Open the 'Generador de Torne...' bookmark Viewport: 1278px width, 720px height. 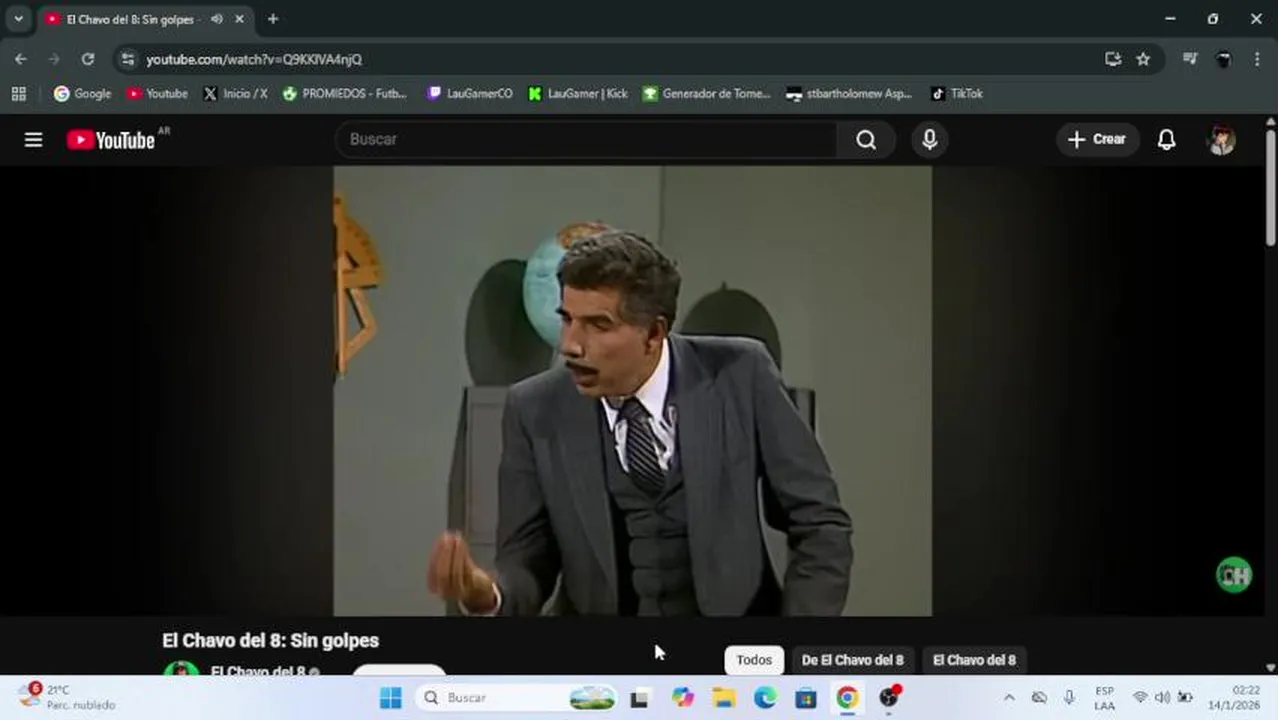(x=707, y=93)
